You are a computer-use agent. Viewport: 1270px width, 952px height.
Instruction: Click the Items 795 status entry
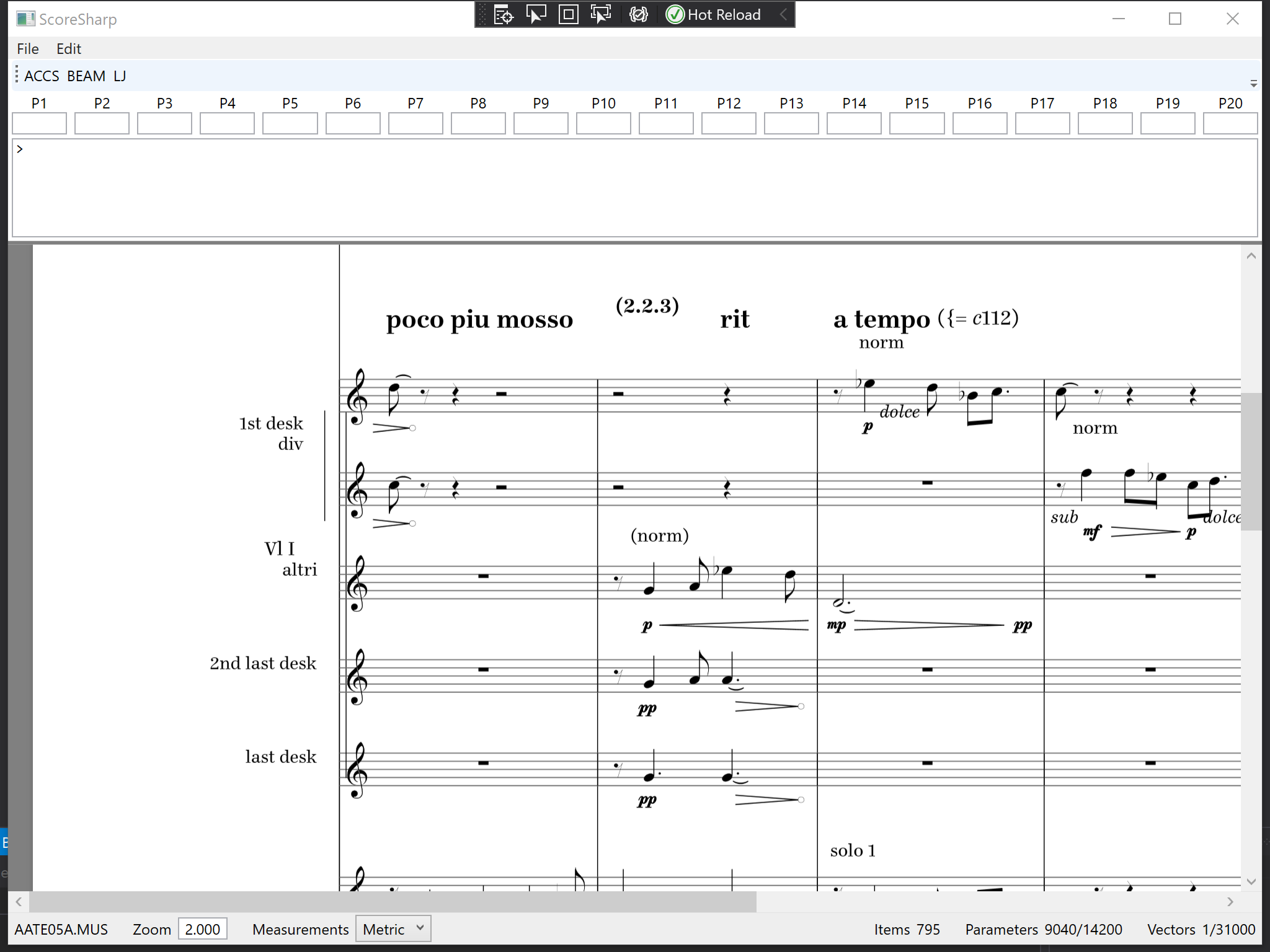point(907,929)
